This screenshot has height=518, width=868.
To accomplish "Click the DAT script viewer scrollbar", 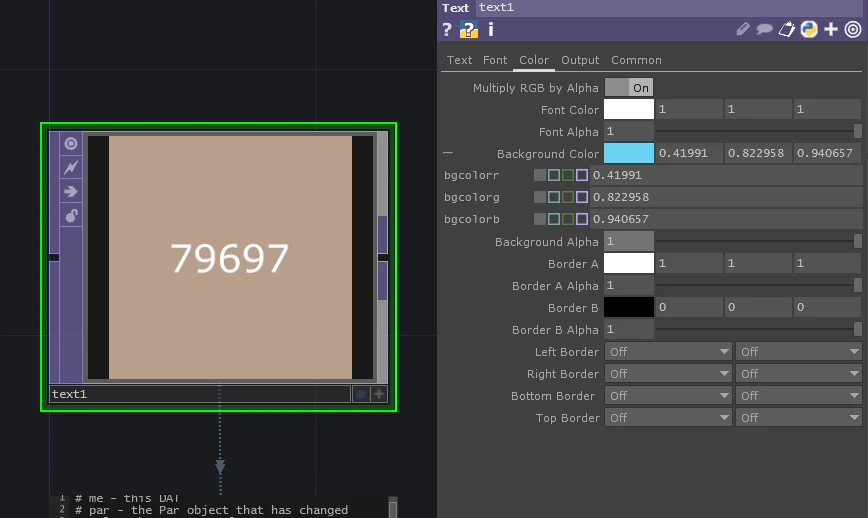I will coord(393,507).
